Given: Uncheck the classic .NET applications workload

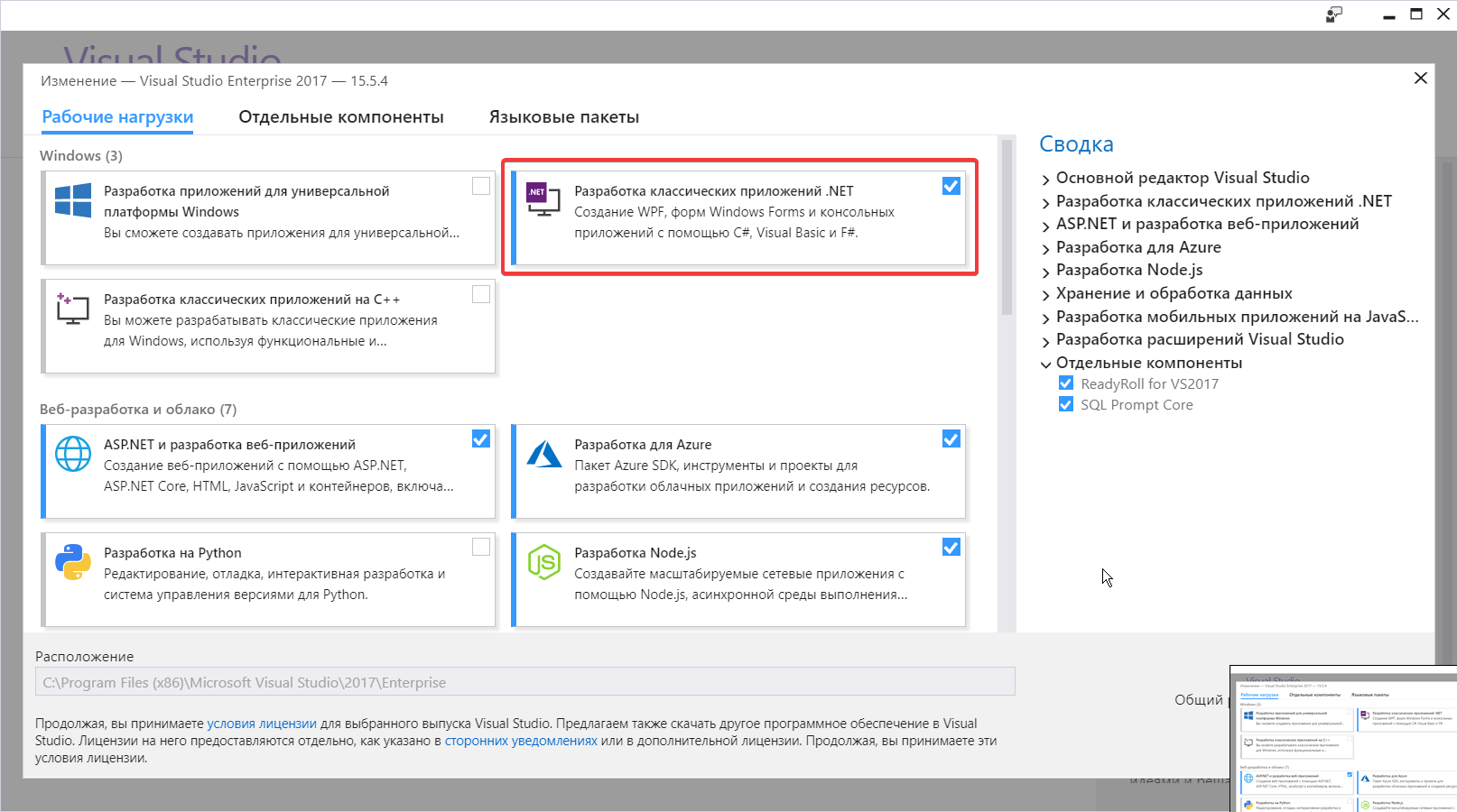Looking at the screenshot, I should (x=951, y=186).
